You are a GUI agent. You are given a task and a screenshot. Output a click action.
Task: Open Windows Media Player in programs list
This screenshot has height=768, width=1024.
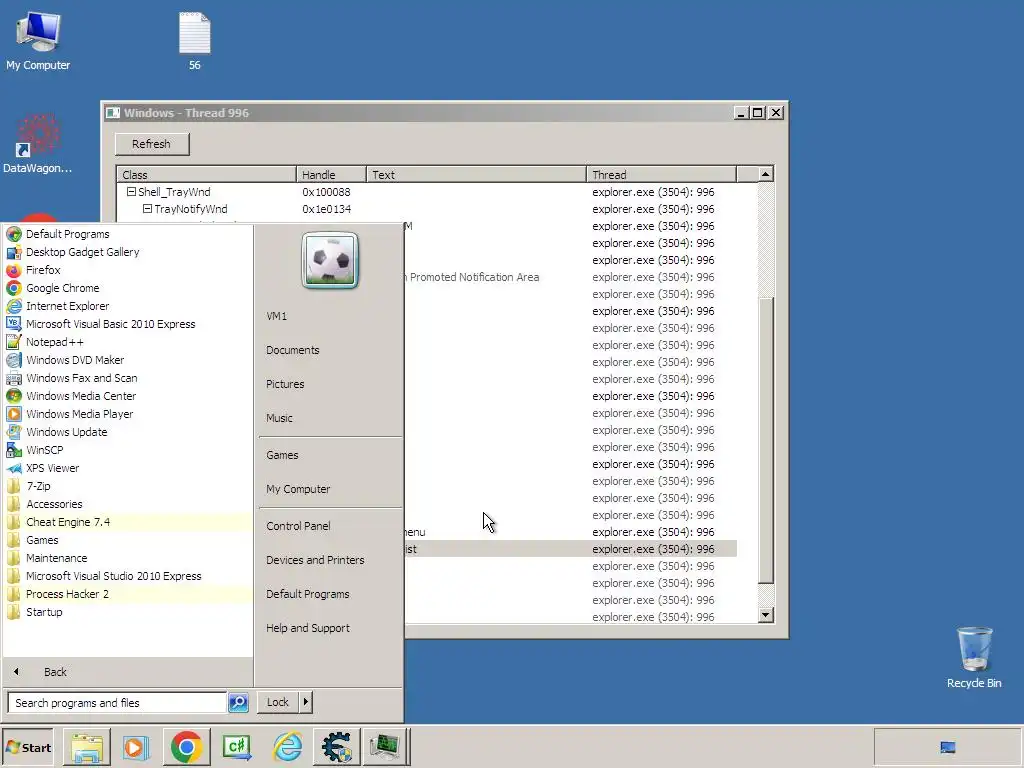pyautogui.click(x=80, y=414)
